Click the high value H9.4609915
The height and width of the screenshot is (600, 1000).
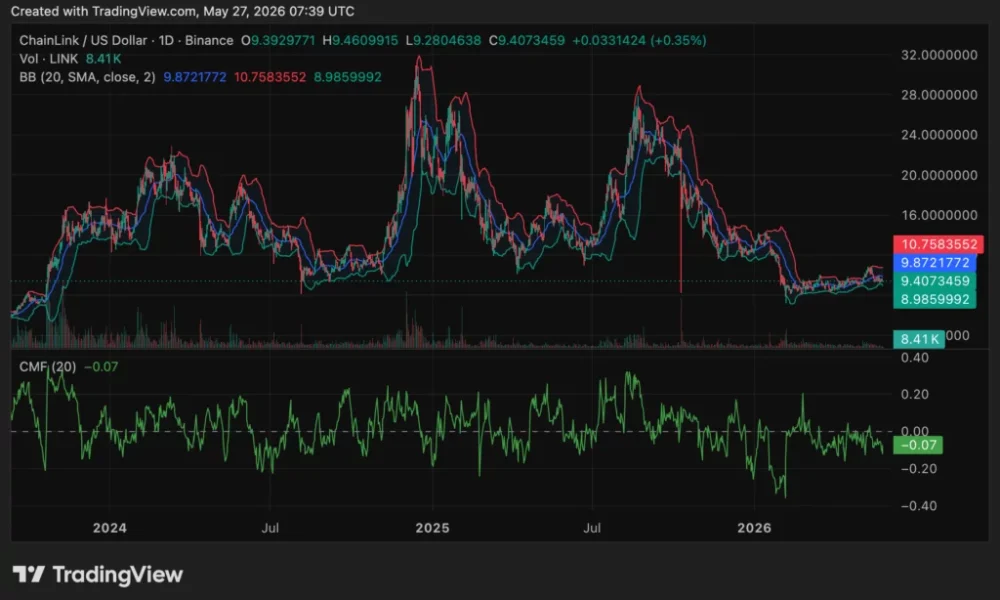(x=360, y=40)
